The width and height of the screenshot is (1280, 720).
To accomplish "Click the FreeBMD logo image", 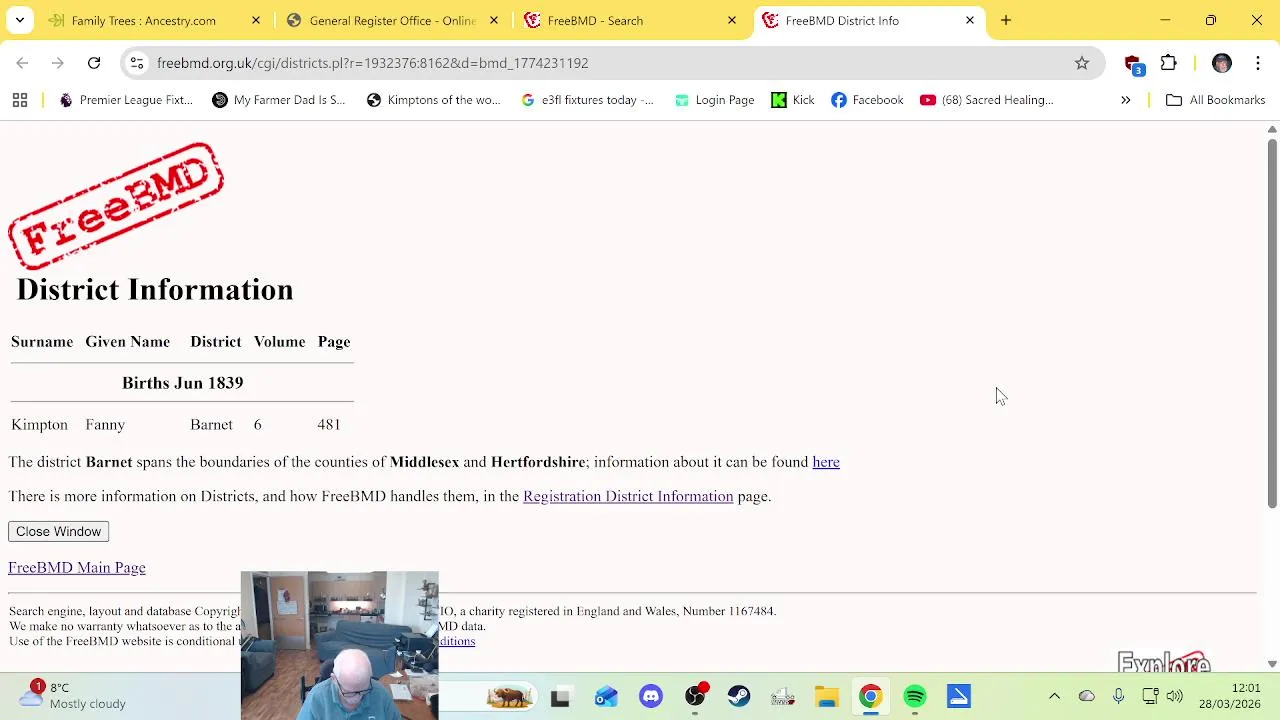I will tap(116, 206).
